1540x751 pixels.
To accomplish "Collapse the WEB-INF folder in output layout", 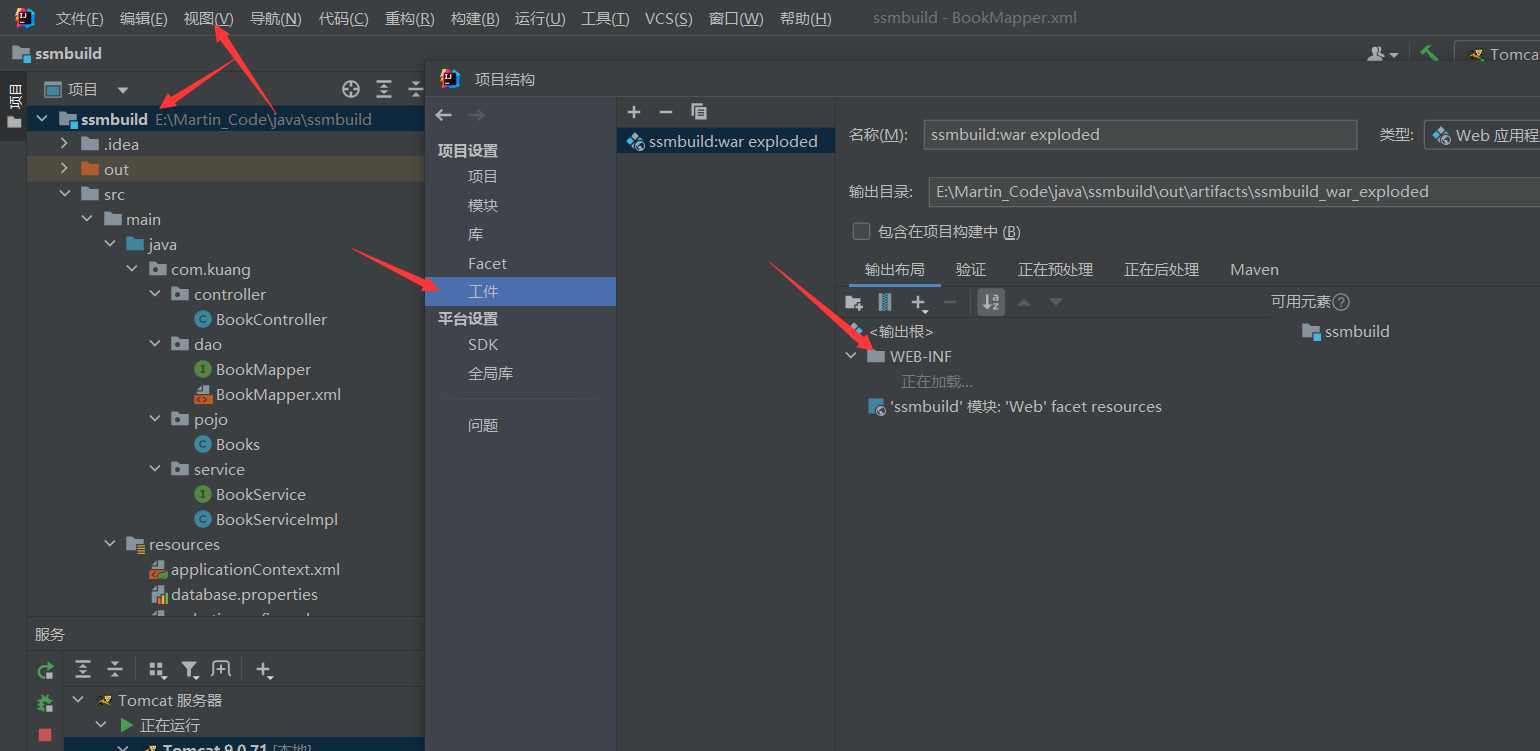I will coord(851,356).
